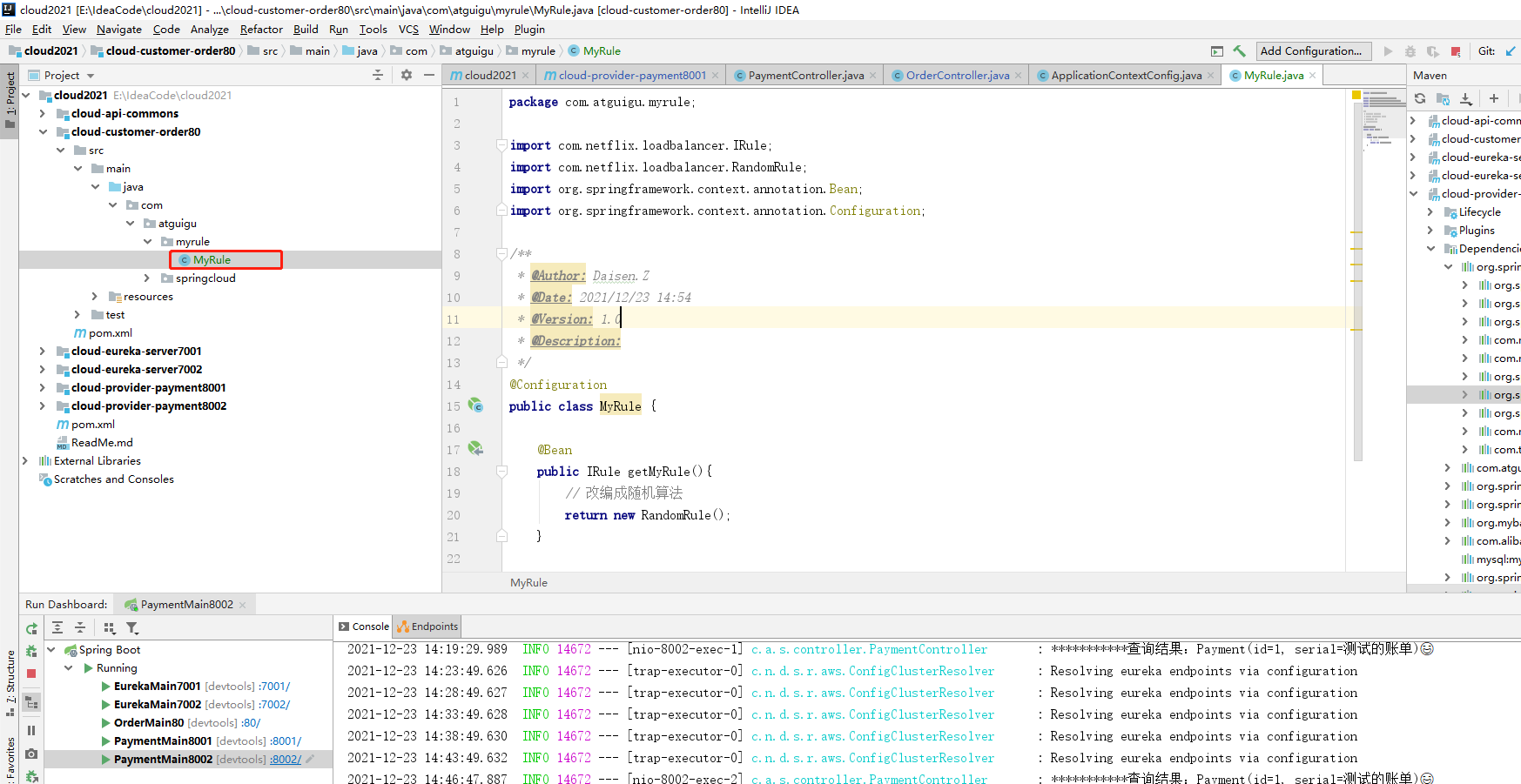
Task: Click Expand All in Run Dashboard toolbar
Action: pyautogui.click(x=57, y=628)
